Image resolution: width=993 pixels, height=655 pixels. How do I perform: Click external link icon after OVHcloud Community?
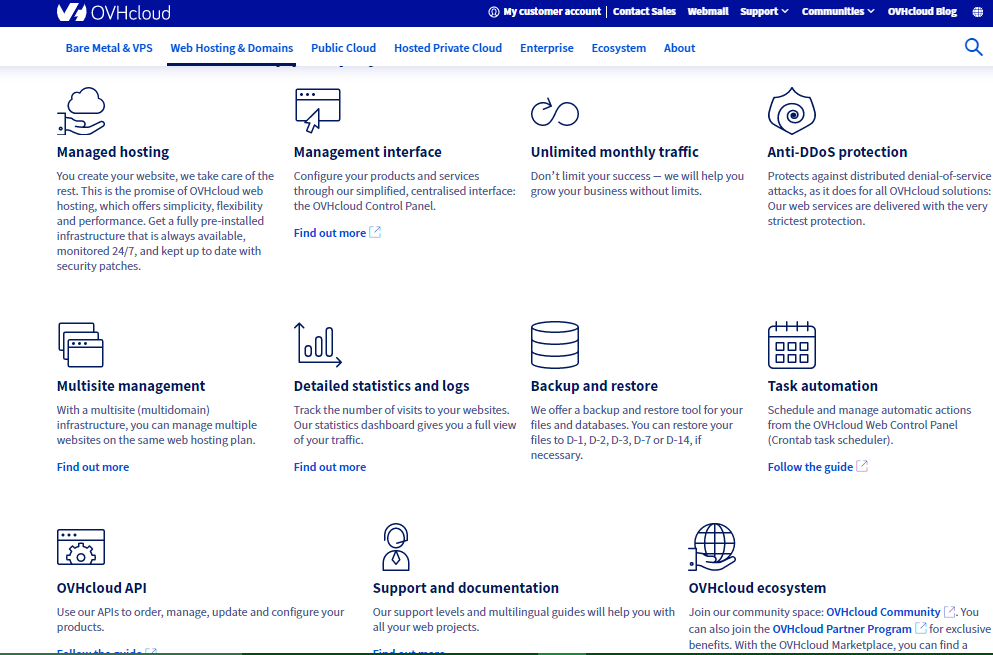click(949, 612)
